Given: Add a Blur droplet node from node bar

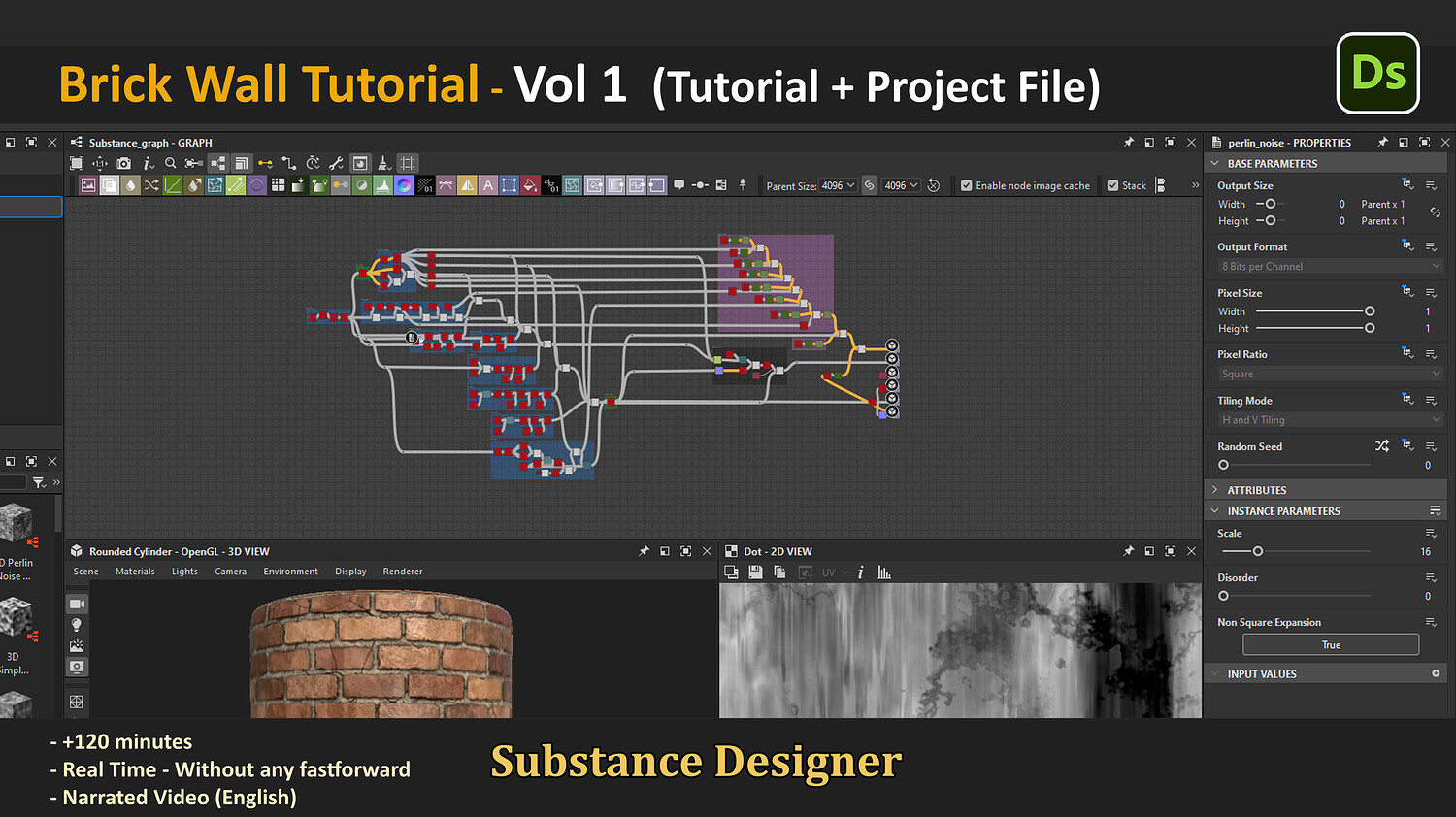Looking at the screenshot, I should coord(131,185).
